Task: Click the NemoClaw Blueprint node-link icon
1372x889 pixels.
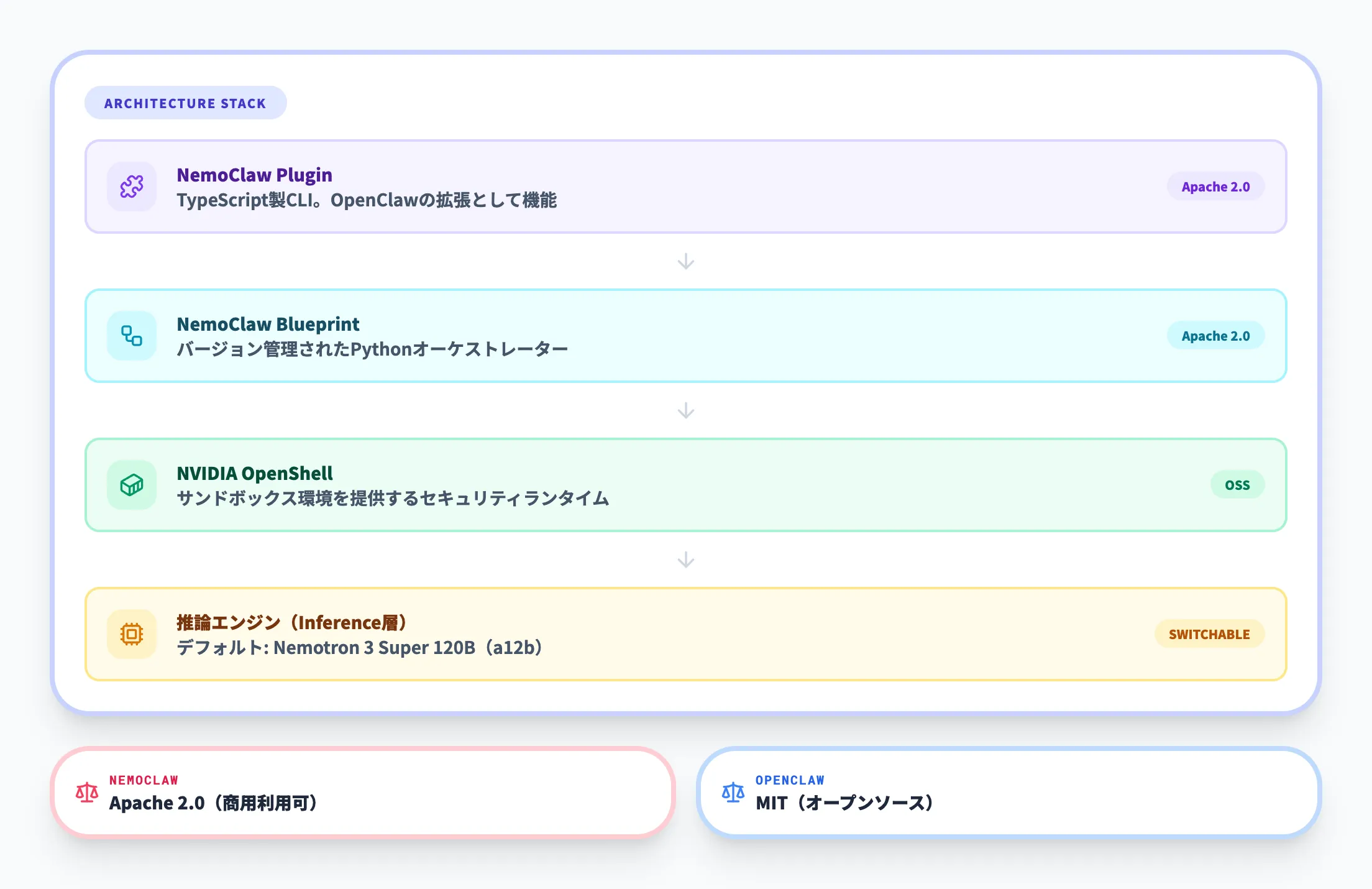Action: tap(132, 336)
